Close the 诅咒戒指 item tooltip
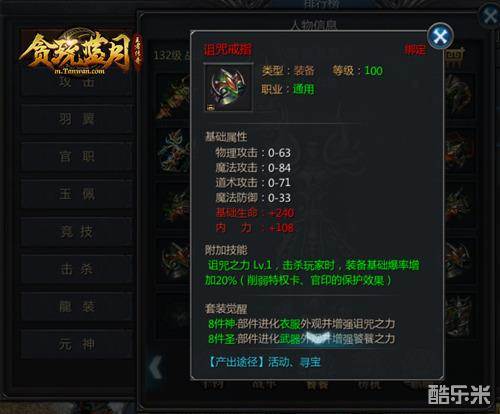Image resolution: width=500 pixels, height=414 pixels. (x=440, y=36)
